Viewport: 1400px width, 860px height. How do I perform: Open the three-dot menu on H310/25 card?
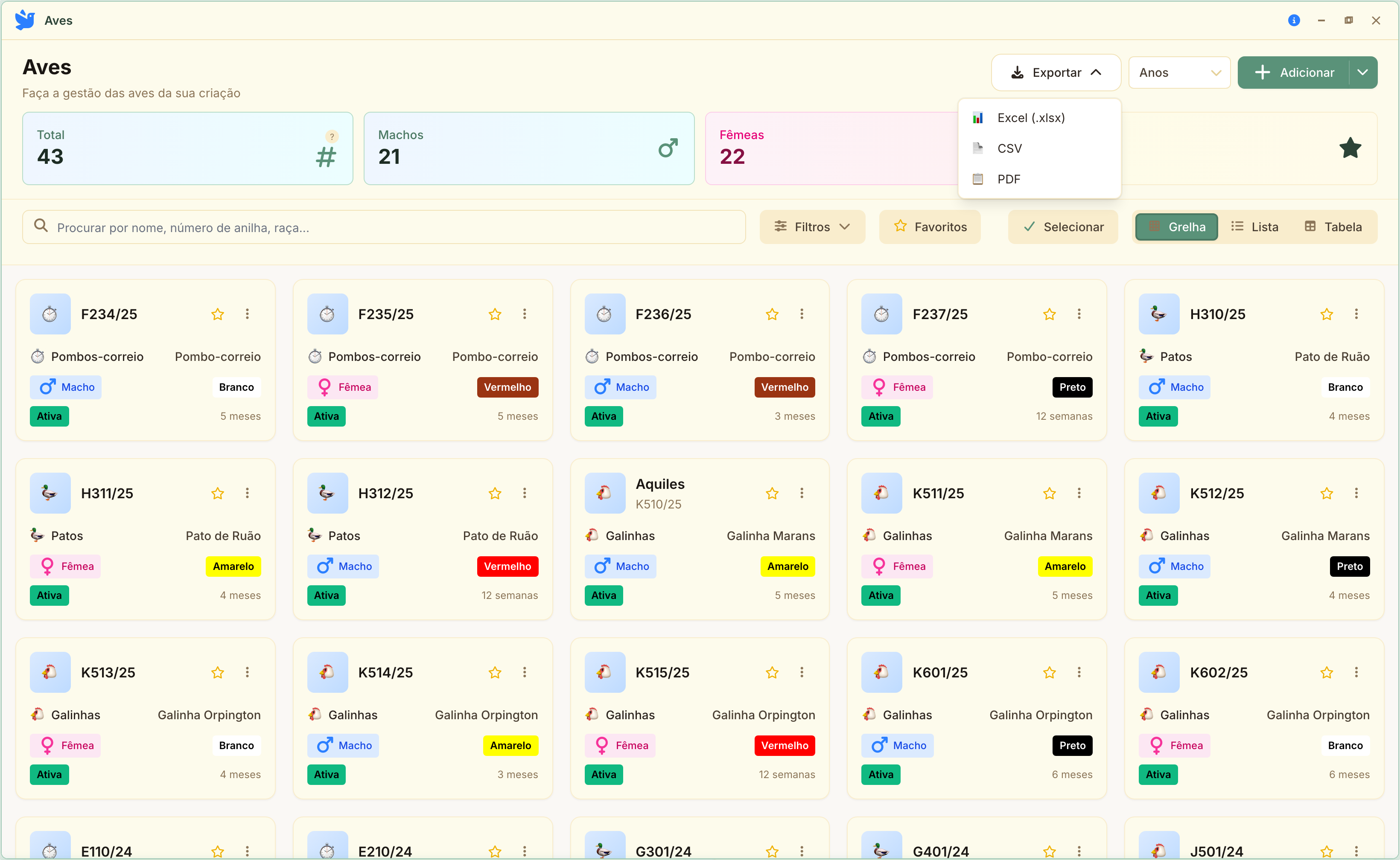pos(1356,314)
